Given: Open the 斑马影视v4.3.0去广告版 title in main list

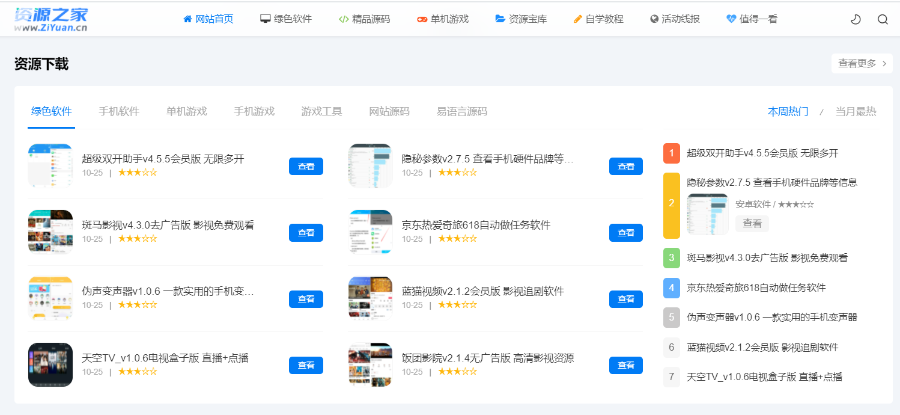Looking at the screenshot, I should [168, 225].
